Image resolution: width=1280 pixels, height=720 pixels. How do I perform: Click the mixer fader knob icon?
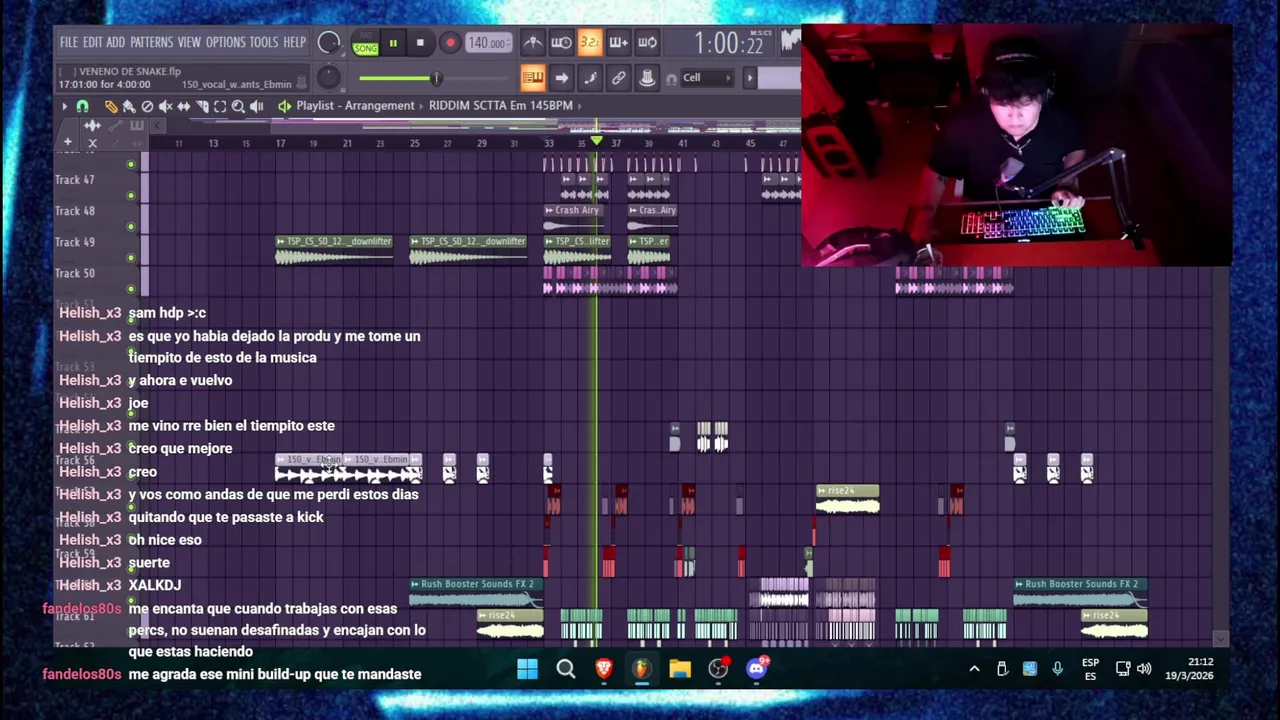coord(647,78)
